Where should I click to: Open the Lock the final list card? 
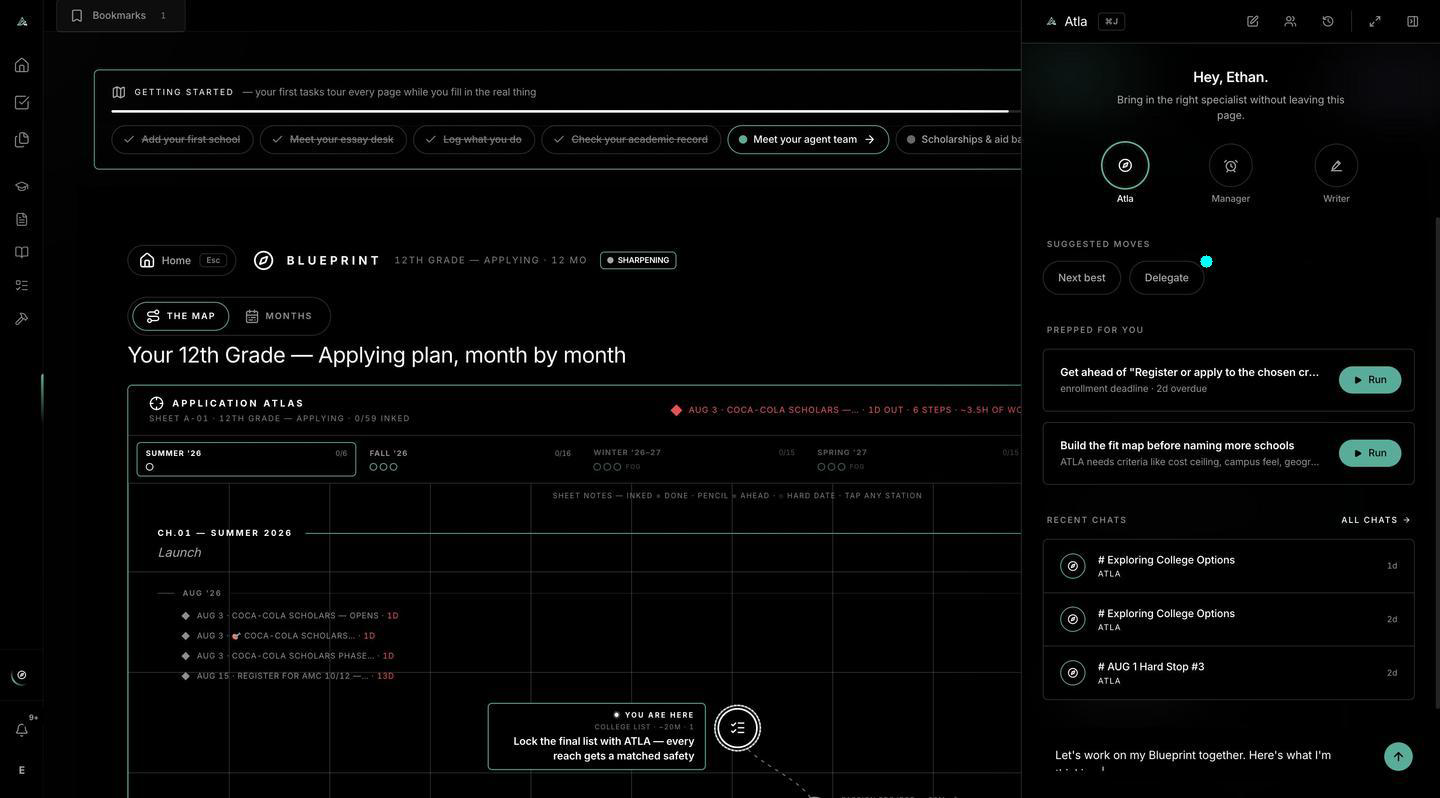click(597, 737)
